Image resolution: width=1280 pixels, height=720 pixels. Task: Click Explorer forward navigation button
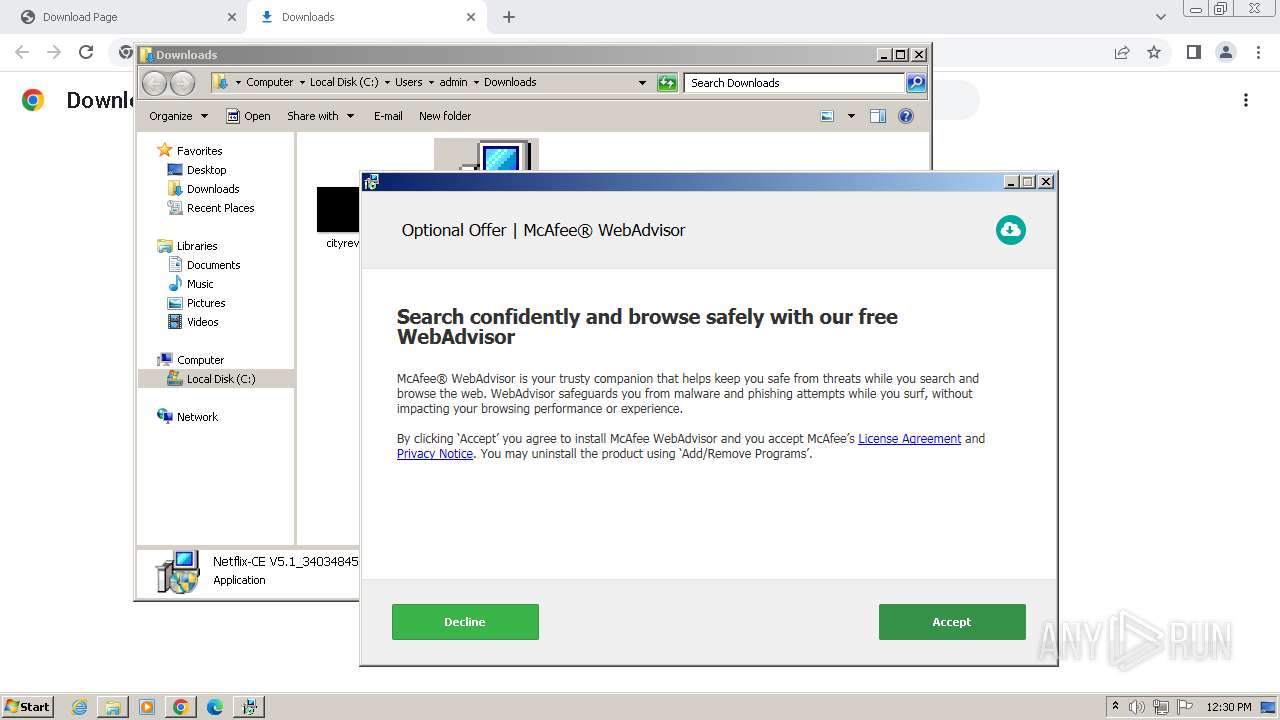click(x=182, y=83)
